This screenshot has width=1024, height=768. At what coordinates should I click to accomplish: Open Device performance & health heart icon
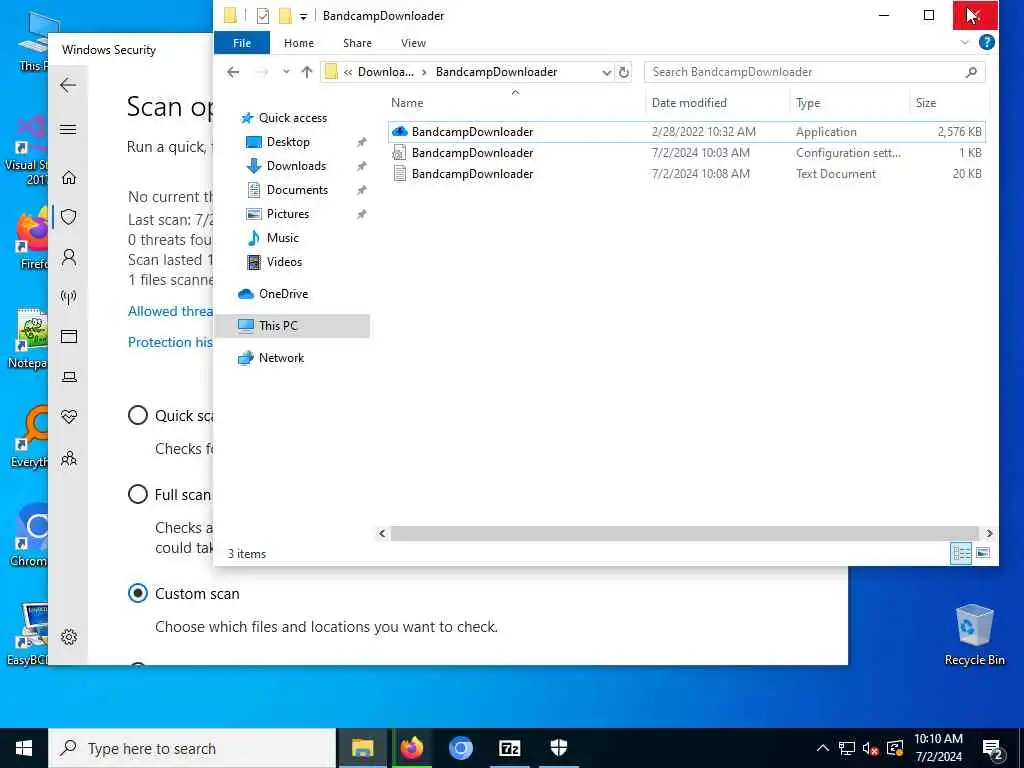(x=69, y=417)
